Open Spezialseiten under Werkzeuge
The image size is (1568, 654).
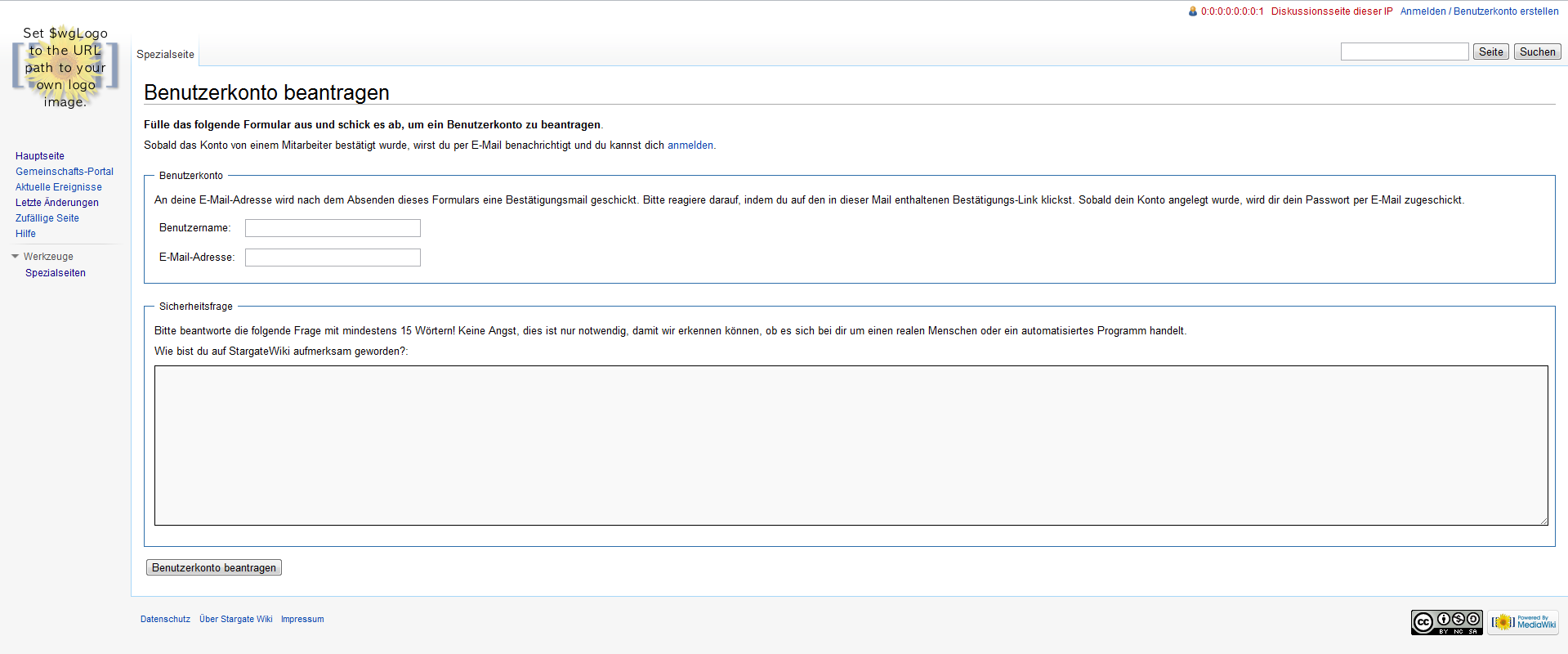pyautogui.click(x=56, y=273)
